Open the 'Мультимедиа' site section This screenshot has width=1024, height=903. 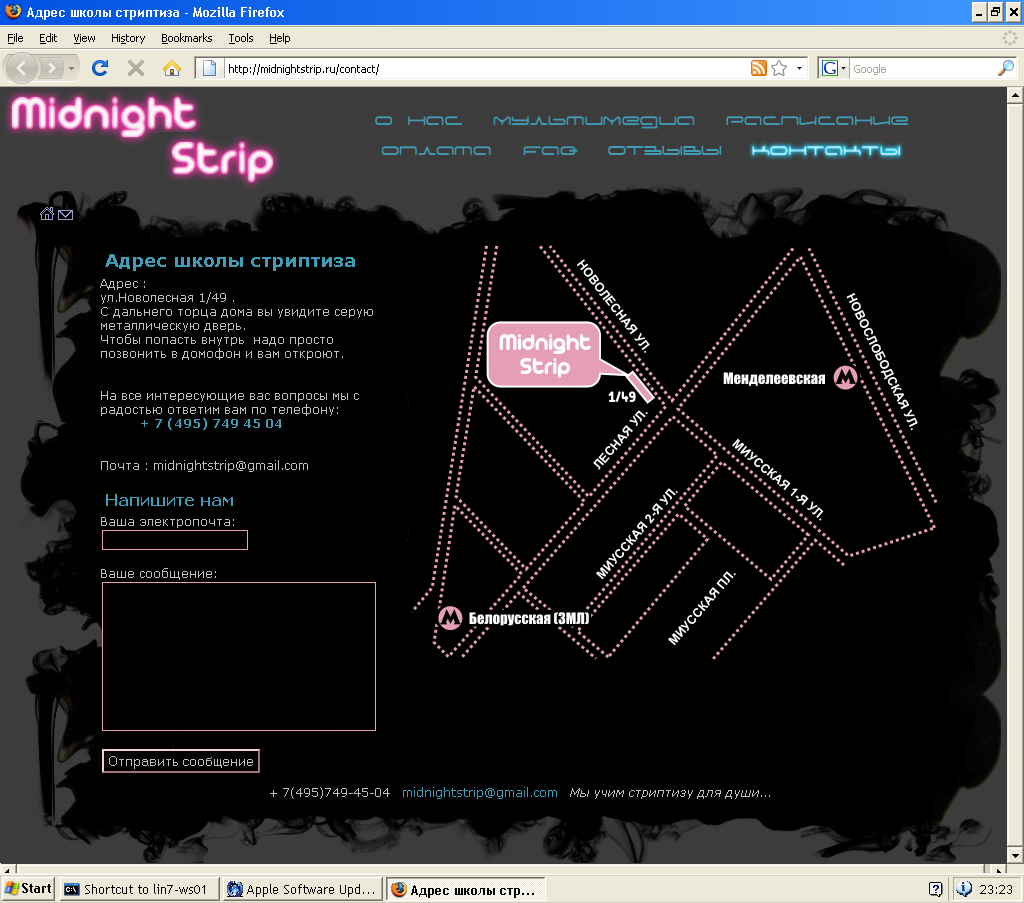pos(594,120)
